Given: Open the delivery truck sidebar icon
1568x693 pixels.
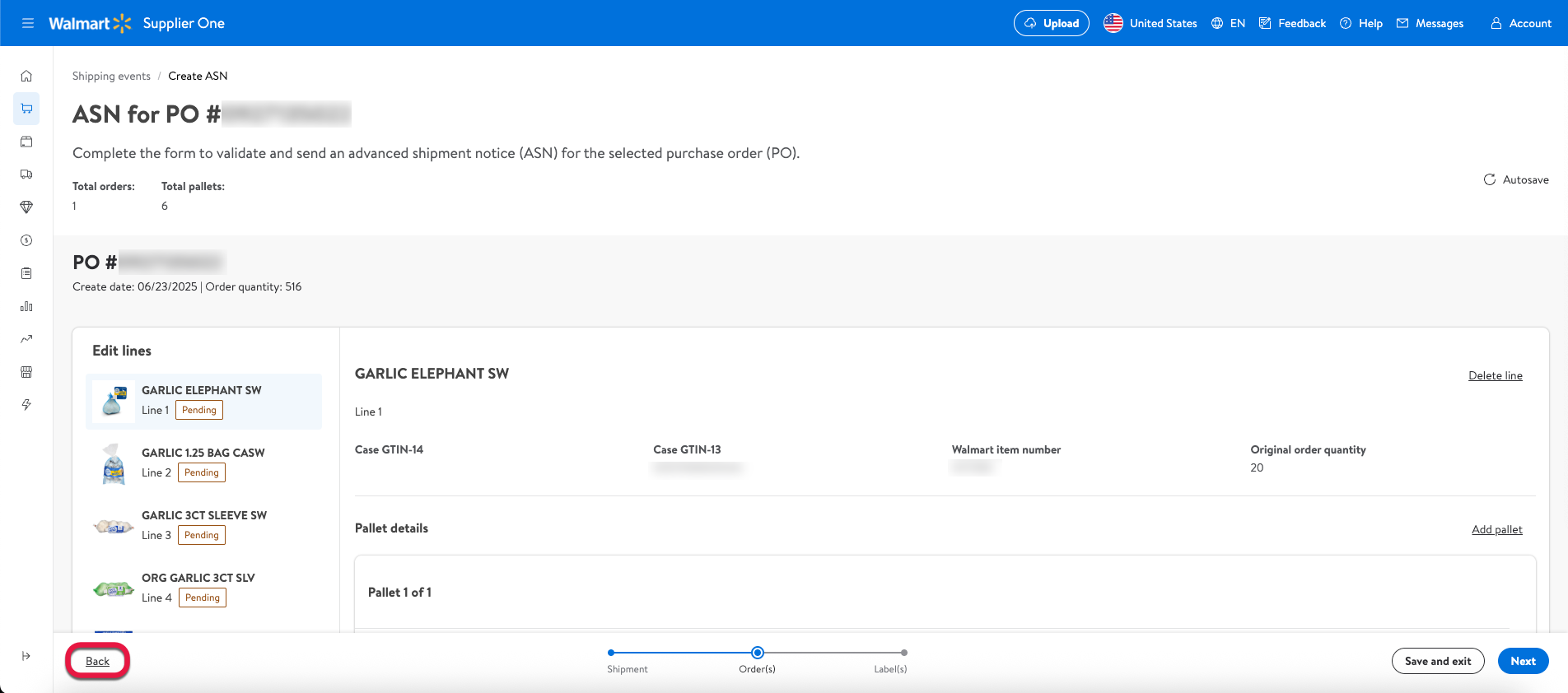Looking at the screenshot, I should [26, 174].
